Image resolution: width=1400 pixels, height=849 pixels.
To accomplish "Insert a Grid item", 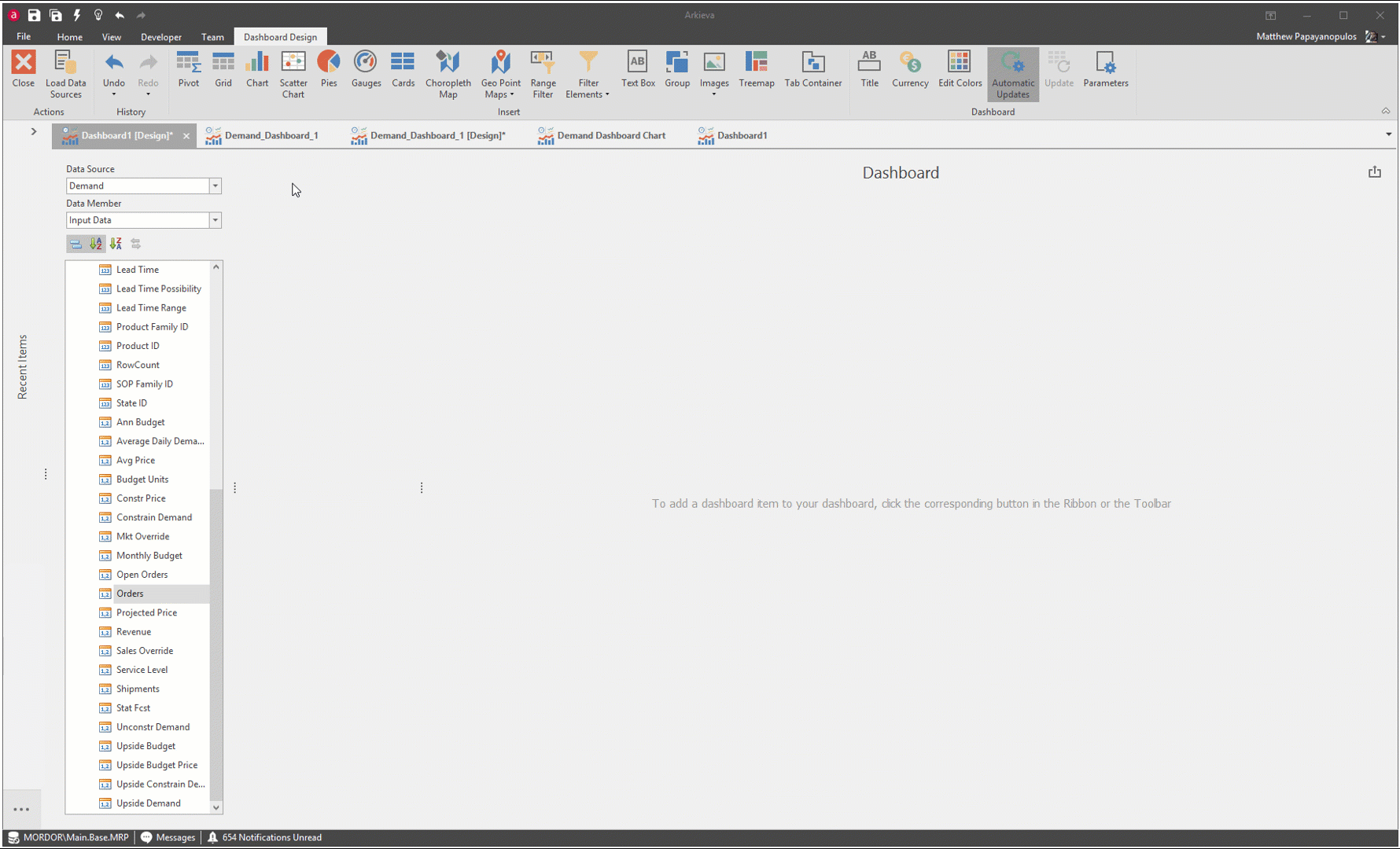I will coord(223,69).
